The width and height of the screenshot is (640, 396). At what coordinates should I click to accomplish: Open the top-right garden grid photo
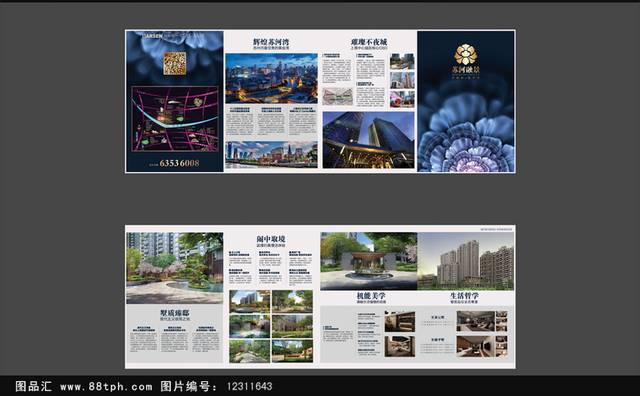[292, 301]
